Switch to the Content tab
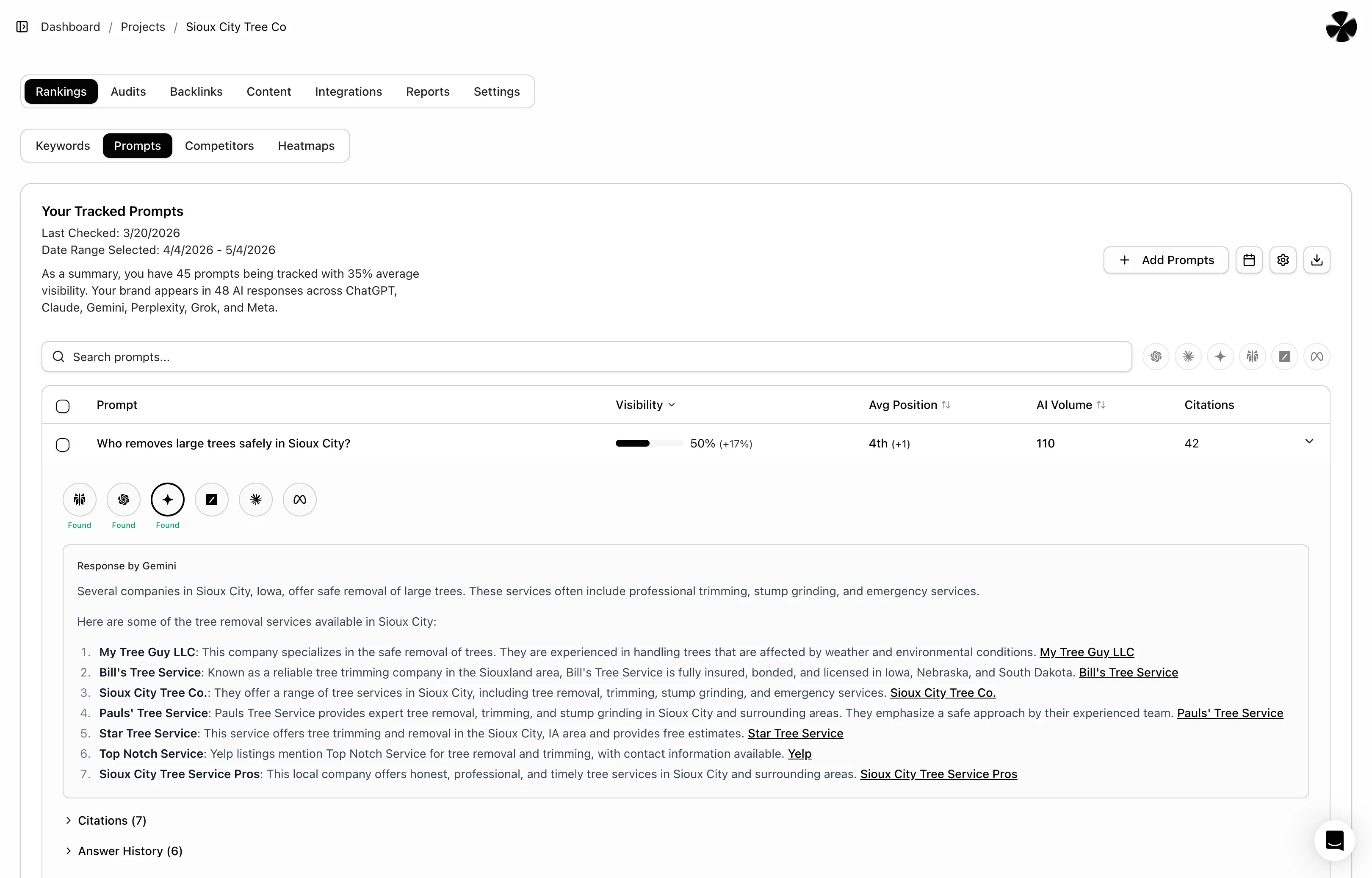The image size is (1372, 878). (268, 92)
